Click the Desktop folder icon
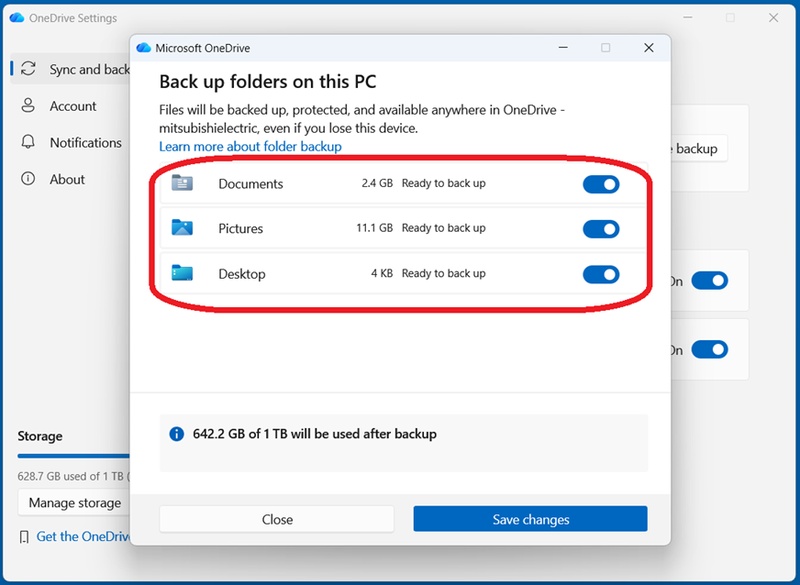The image size is (800, 585). pos(182,273)
